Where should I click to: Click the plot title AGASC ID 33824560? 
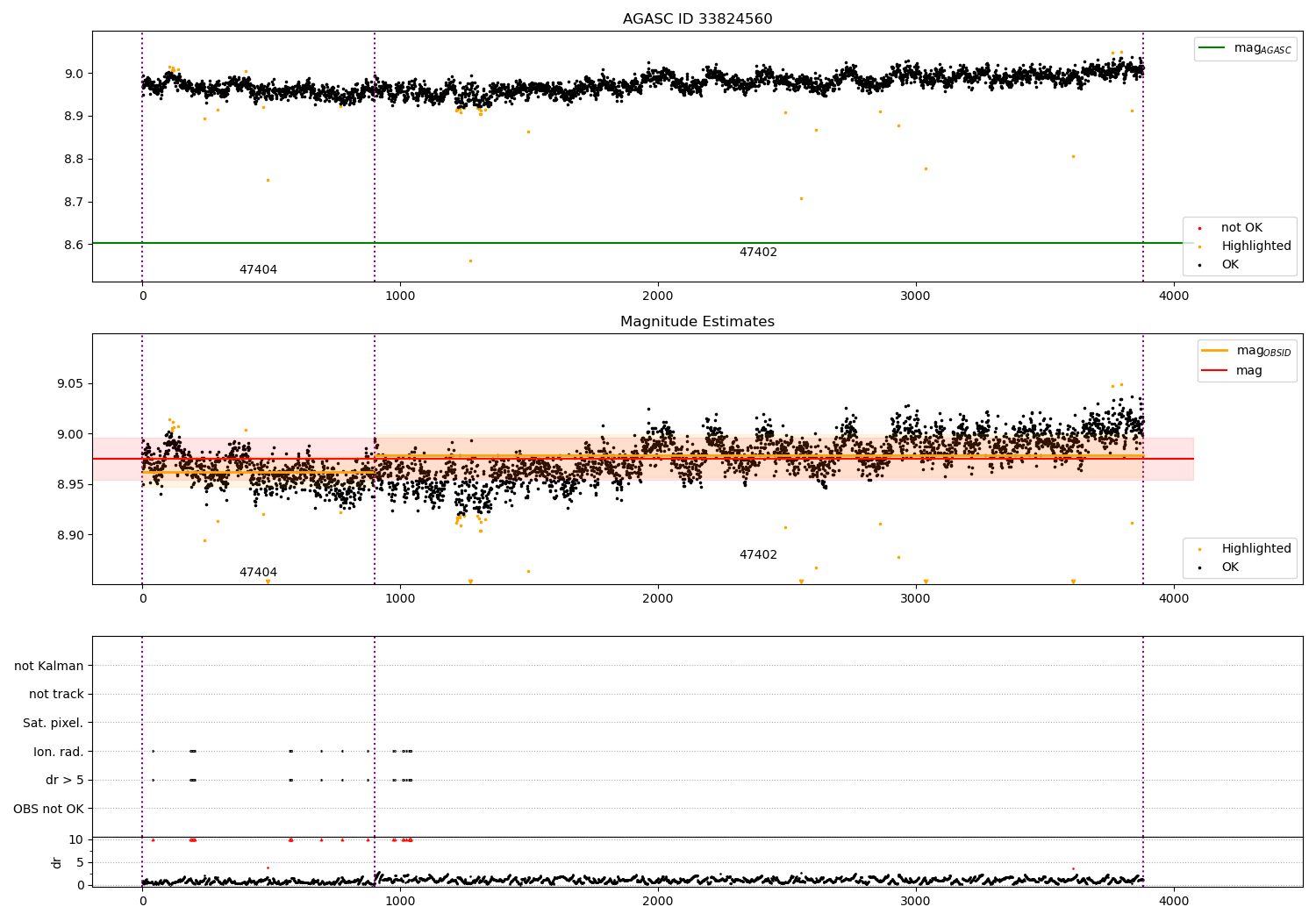[x=697, y=19]
